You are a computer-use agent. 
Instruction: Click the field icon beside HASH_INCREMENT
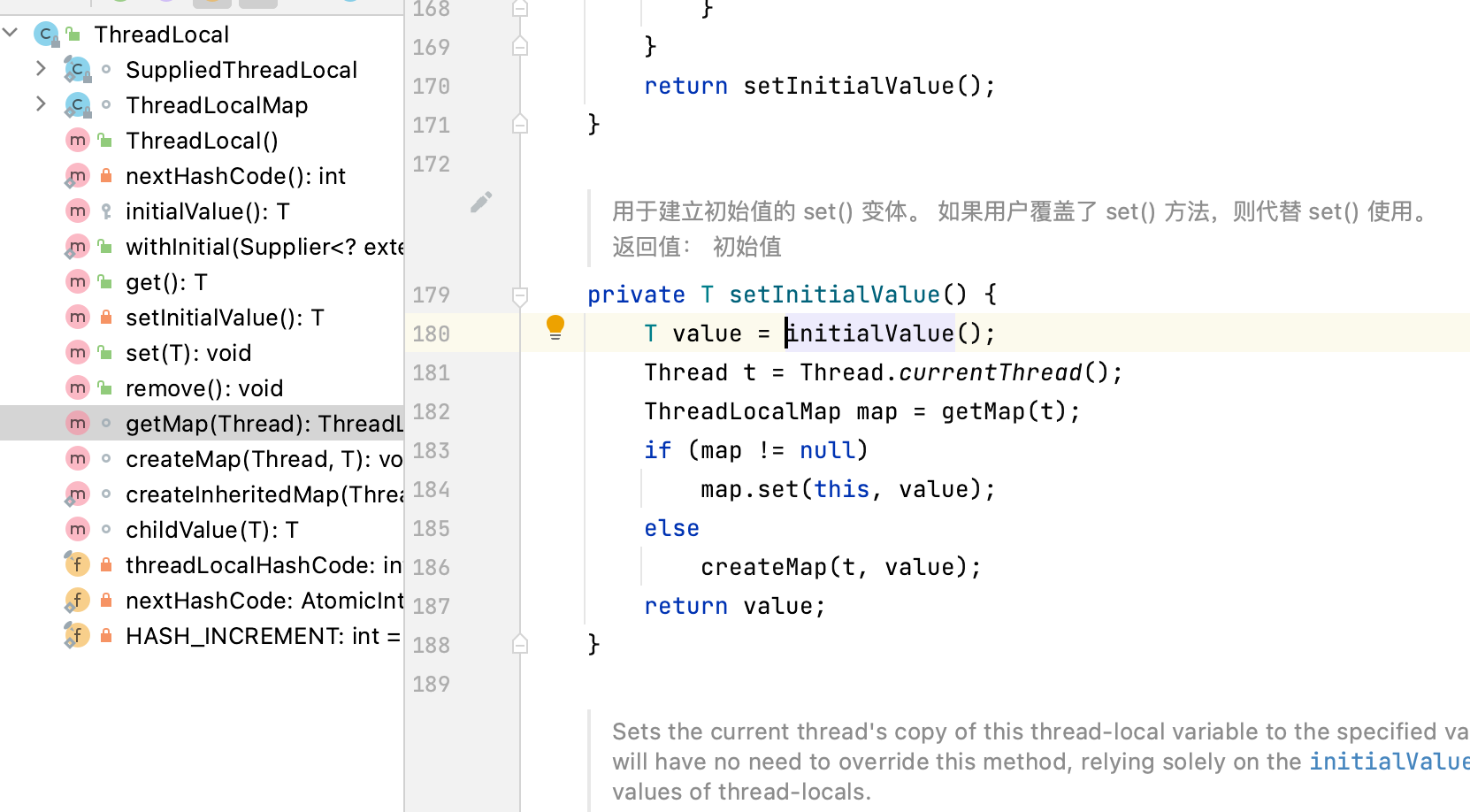[77, 636]
